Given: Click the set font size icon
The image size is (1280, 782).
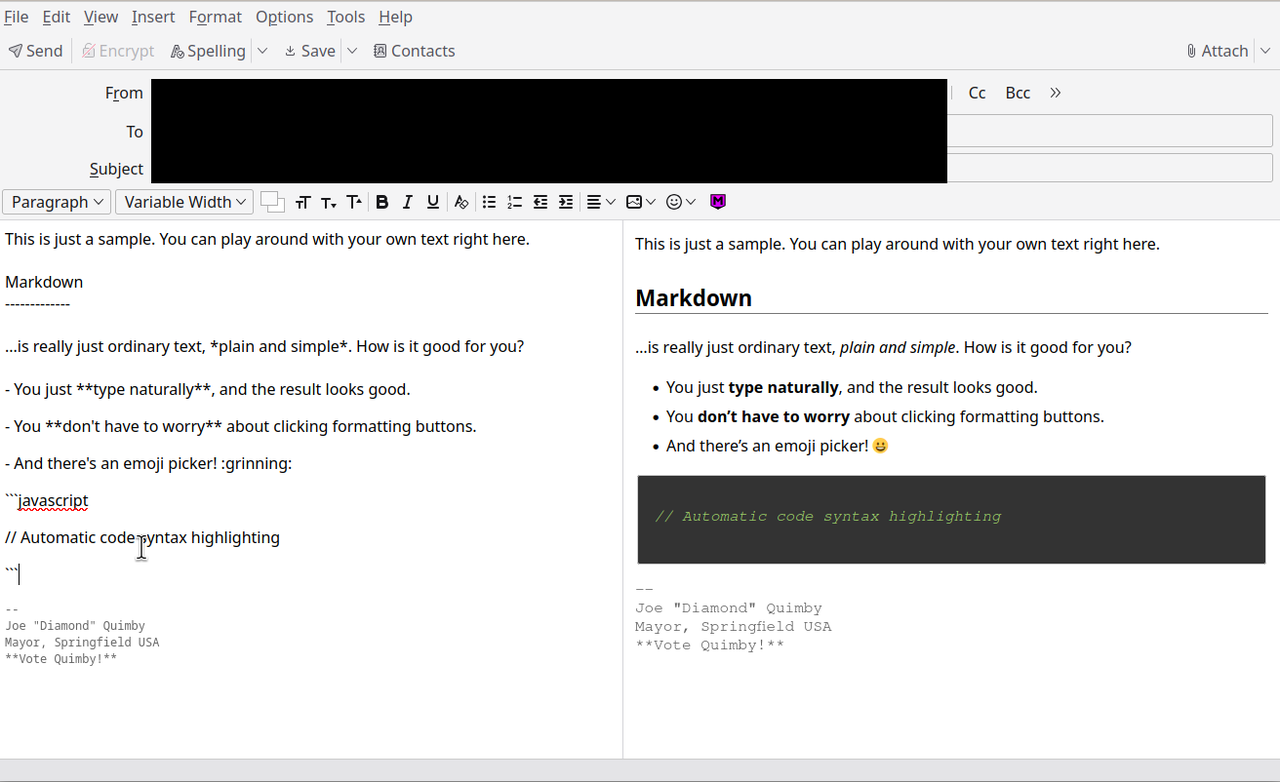Looking at the screenshot, I should pos(303,202).
